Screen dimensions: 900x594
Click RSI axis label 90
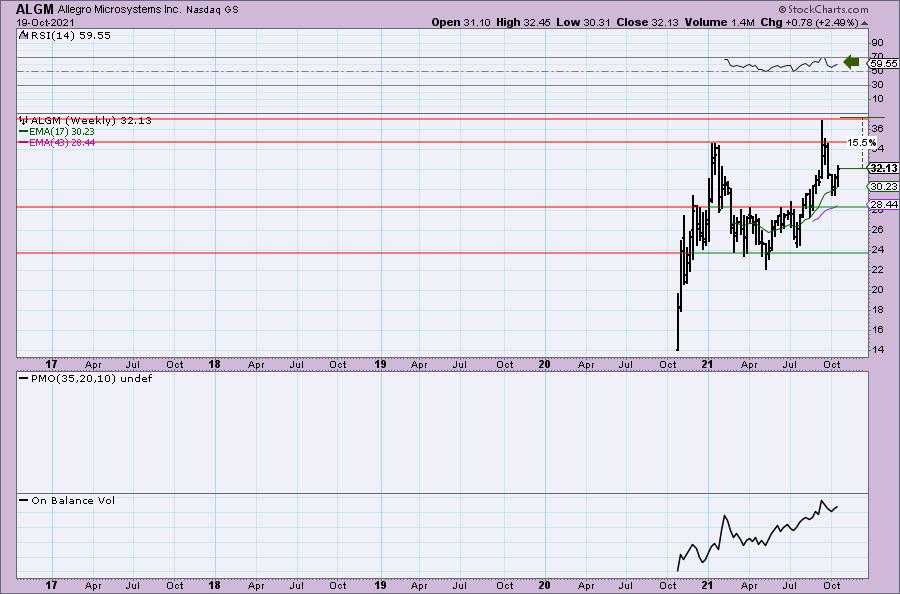click(878, 42)
